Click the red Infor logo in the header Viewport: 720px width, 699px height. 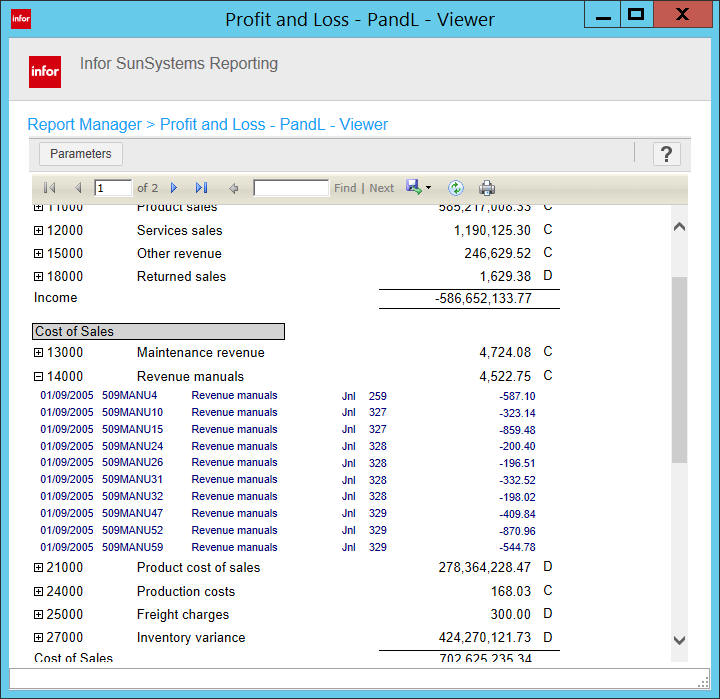[45, 72]
